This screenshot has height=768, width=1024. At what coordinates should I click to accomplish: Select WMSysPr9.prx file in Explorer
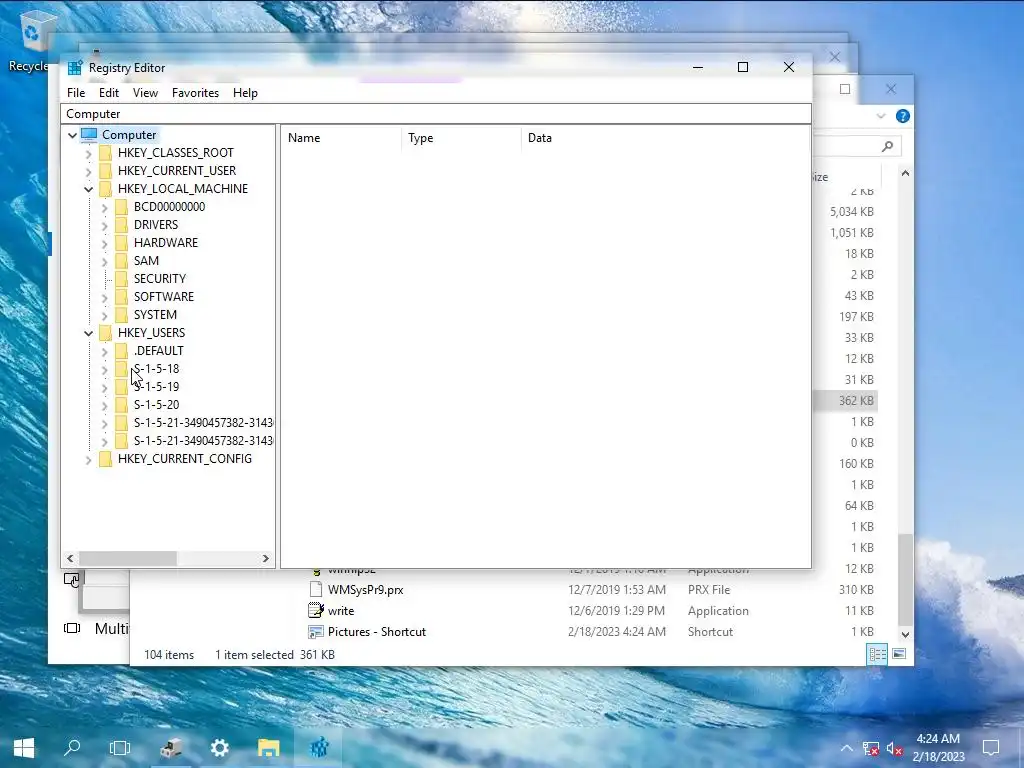365,590
